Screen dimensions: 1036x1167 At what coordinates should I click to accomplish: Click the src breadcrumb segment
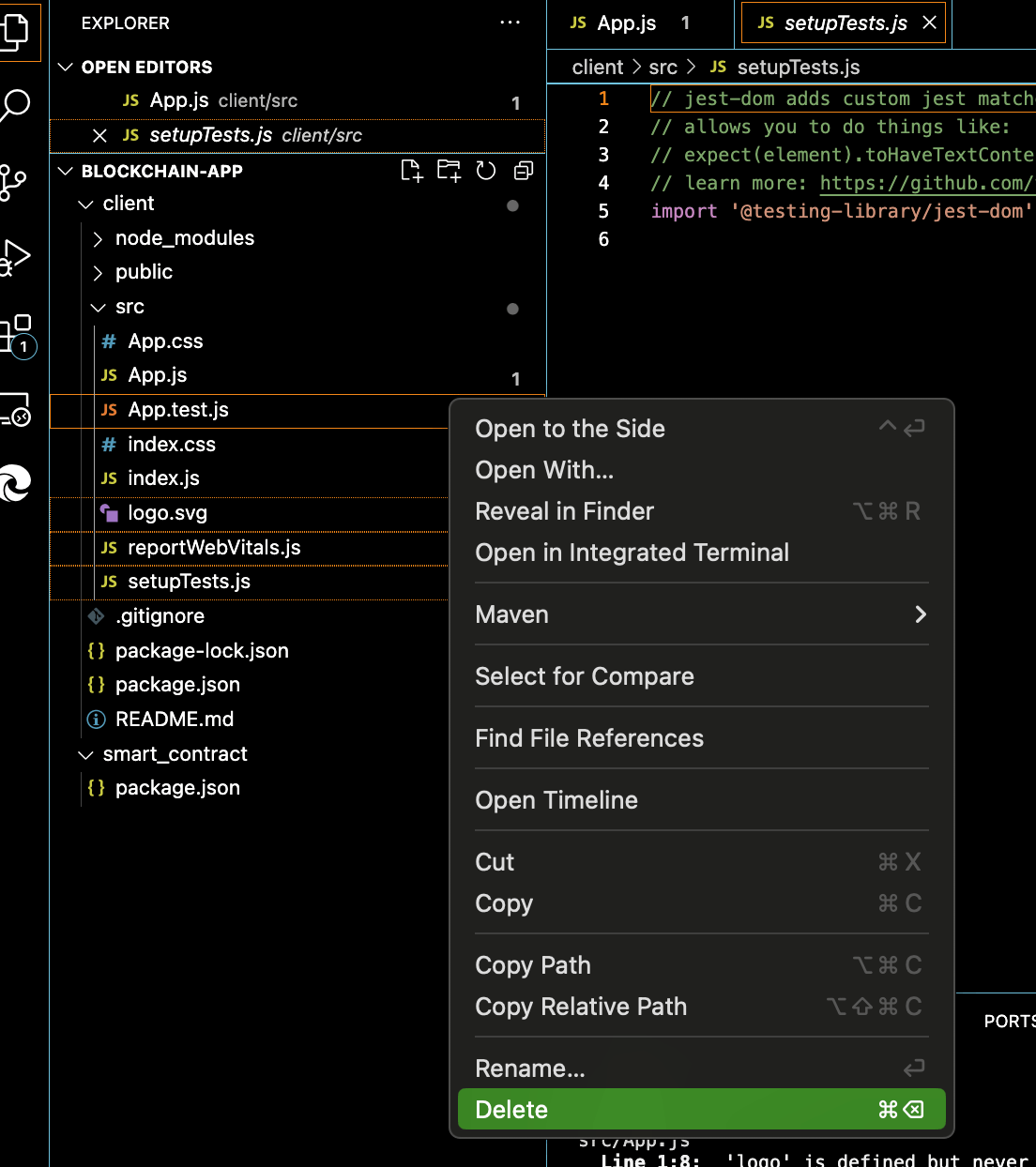coord(663,68)
